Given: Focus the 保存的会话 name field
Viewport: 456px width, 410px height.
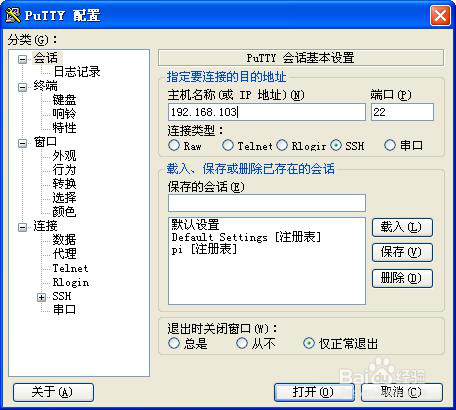Looking at the screenshot, I should (x=267, y=203).
